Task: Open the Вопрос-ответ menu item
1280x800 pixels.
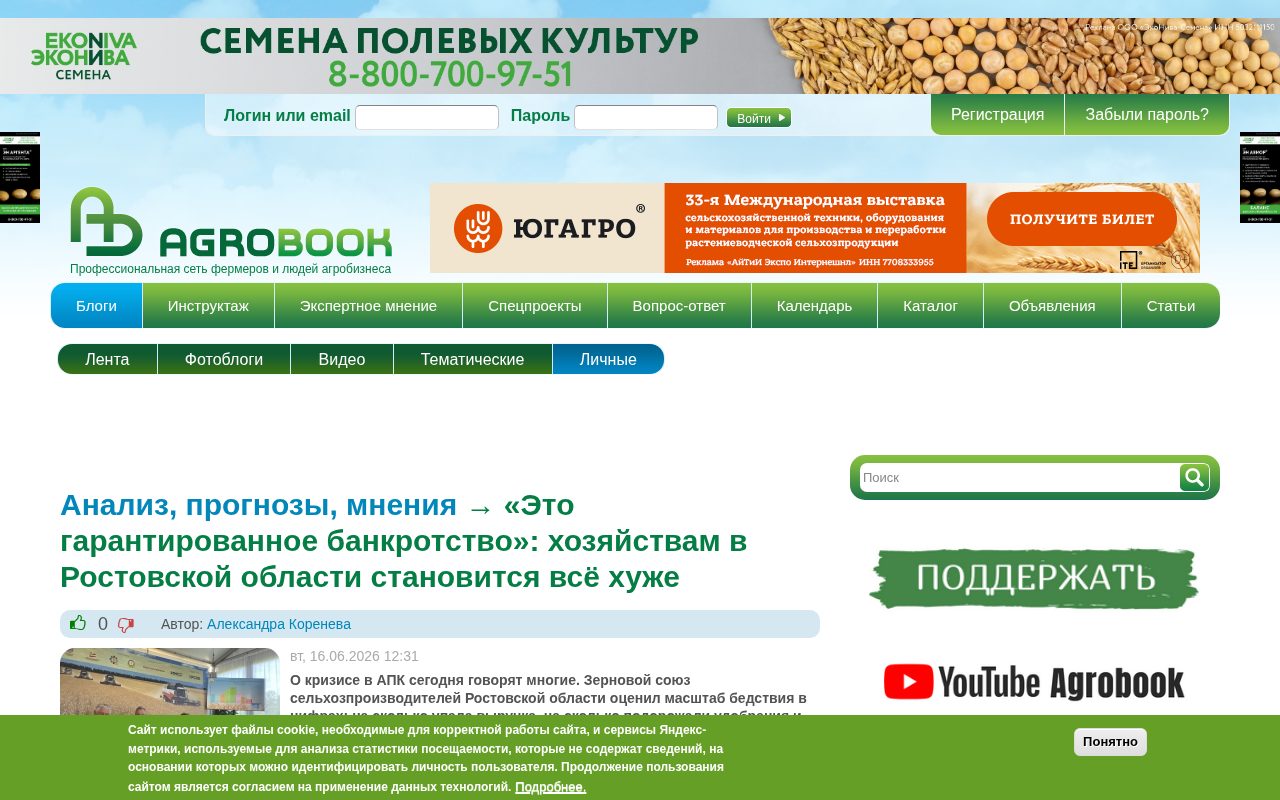Action: click(x=679, y=306)
